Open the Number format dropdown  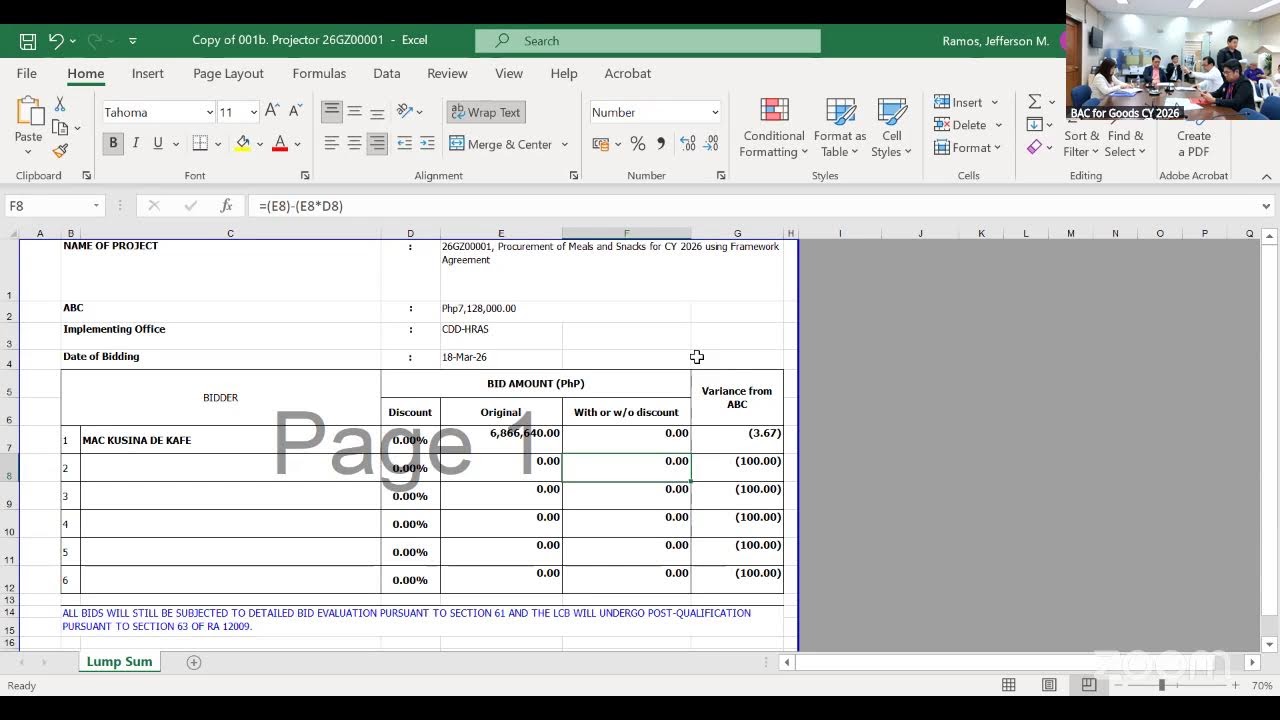[x=714, y=112]
